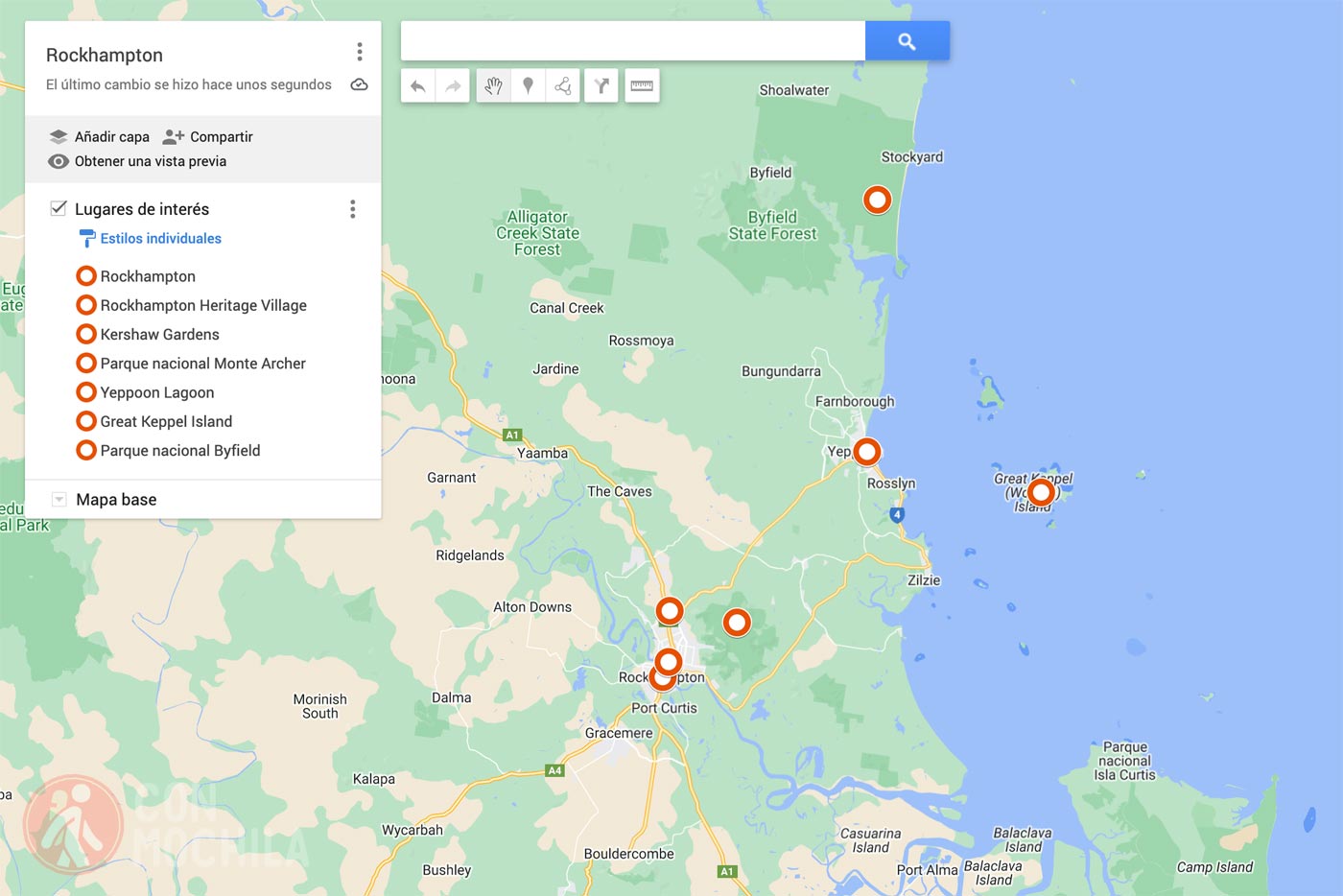Click the Compartir button
Screen dimensions: 1343x896
[207, 136]
